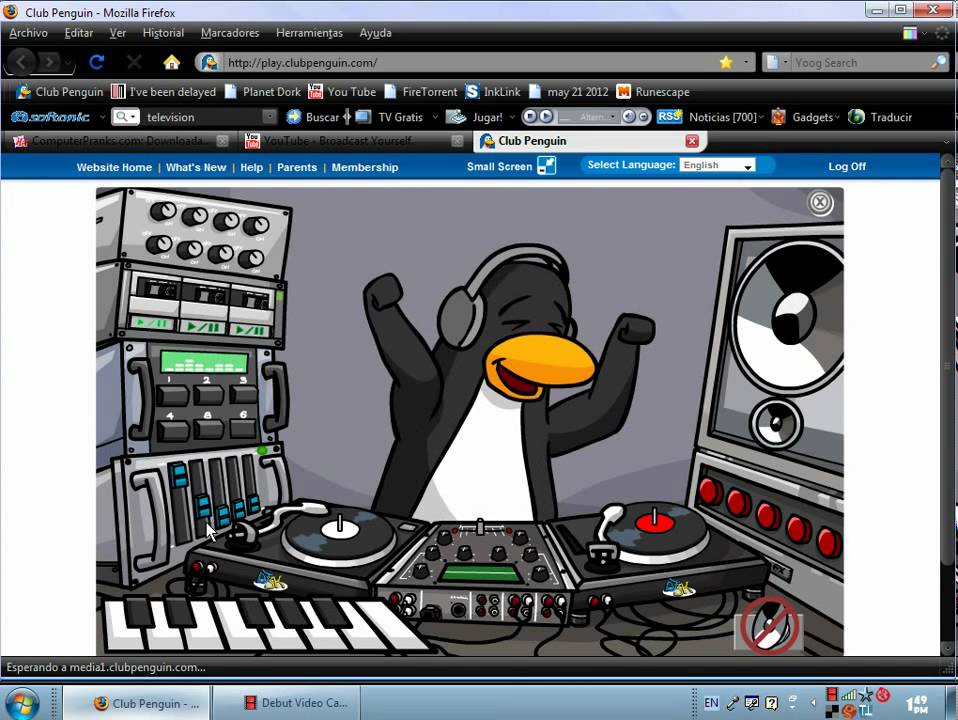Screen dimensions: 958x720
Task: Bookmark page with the star icon
Action: coord(726,62)
